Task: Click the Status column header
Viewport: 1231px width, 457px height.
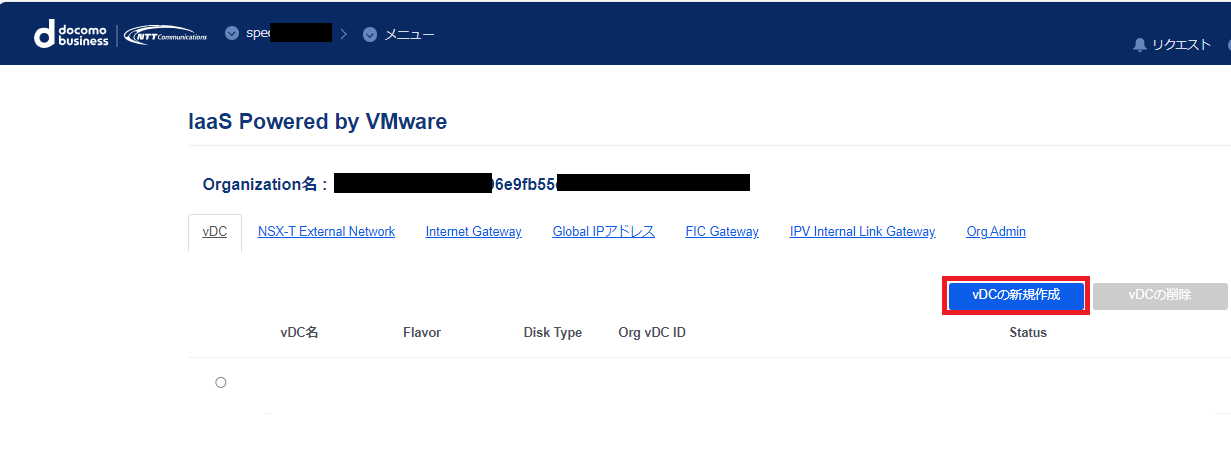Action: pyautogui.click(x=1028, y=332)
